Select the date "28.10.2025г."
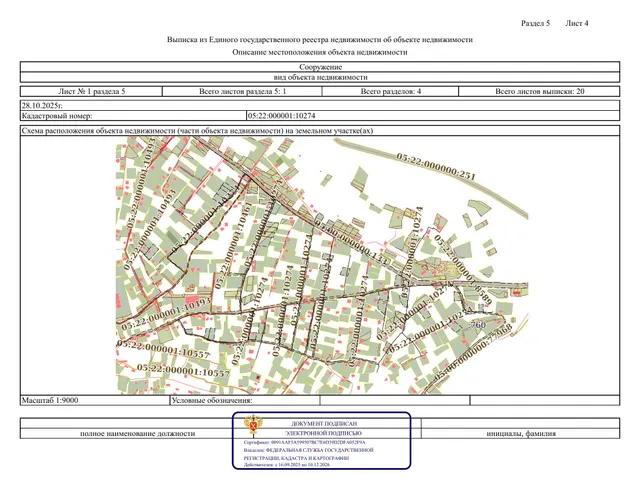The width and height of the screenshot is (640, 495). [x=42, y=106]
